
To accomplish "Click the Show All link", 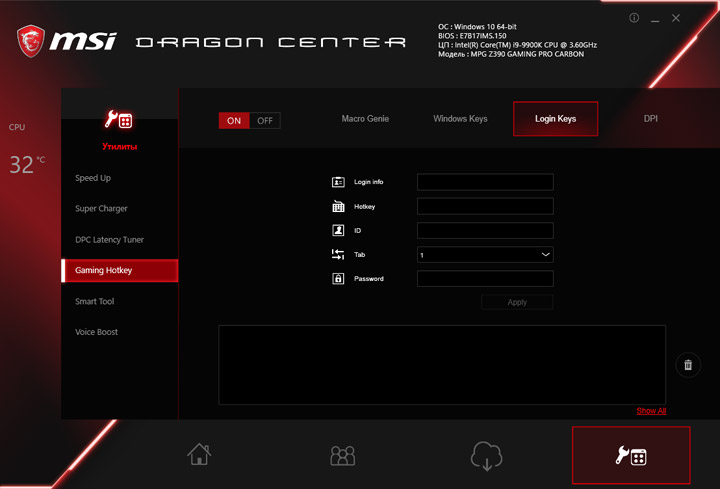I will [651, 411].
